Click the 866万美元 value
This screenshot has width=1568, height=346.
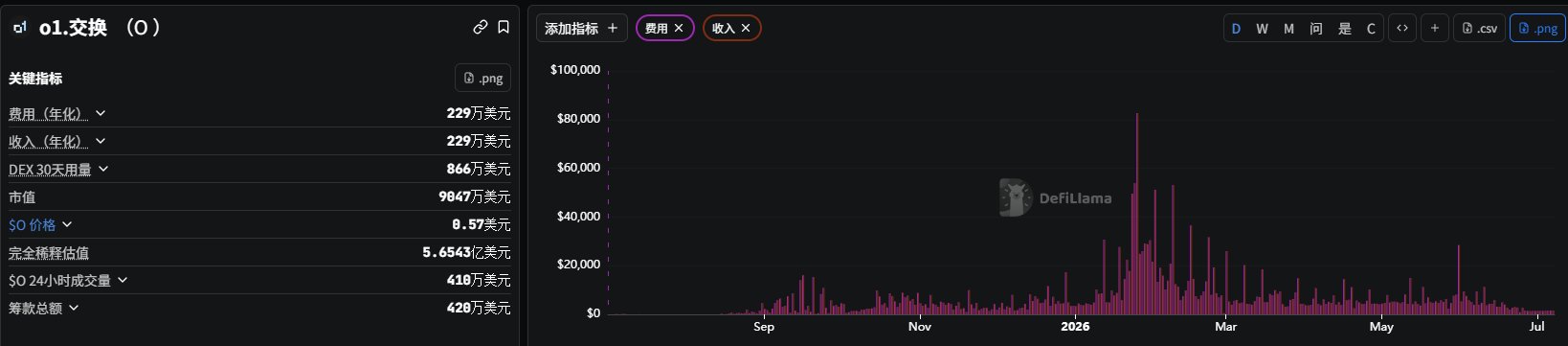[x=478, y=169]
